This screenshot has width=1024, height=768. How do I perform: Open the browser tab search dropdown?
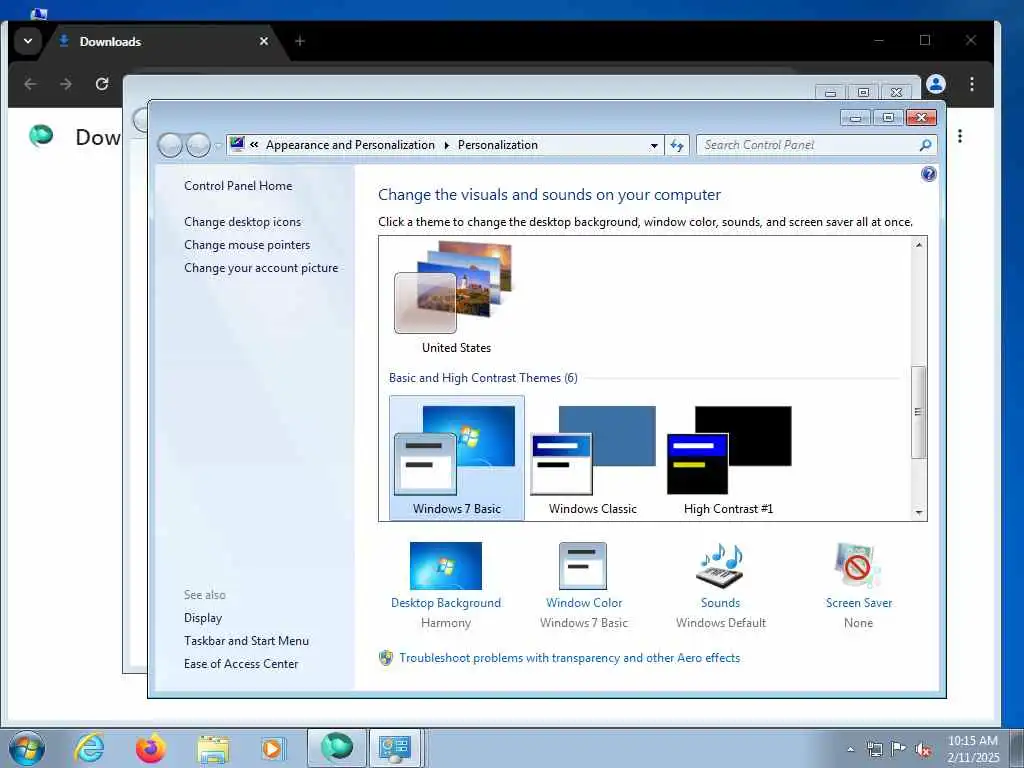click(27, 41)
